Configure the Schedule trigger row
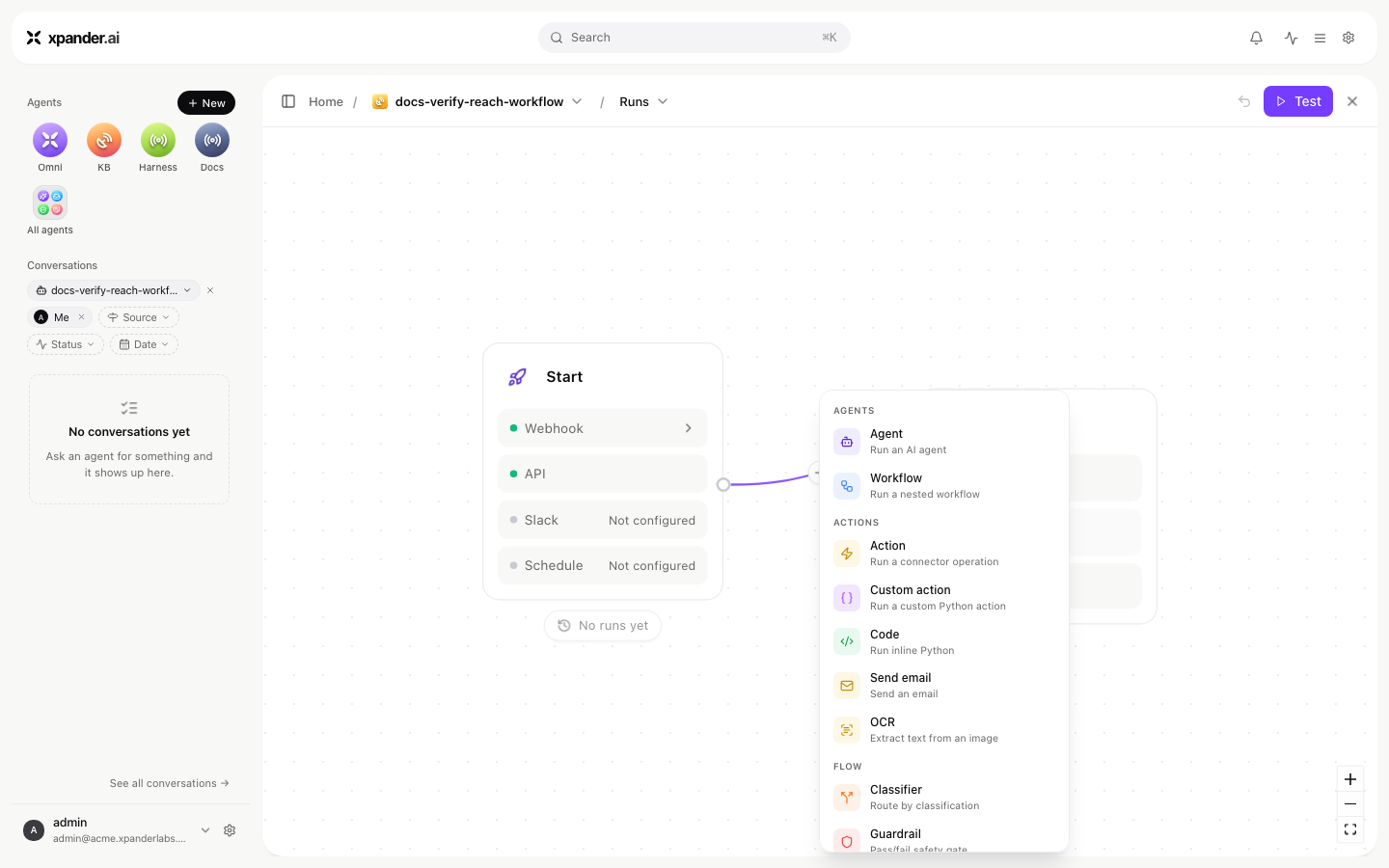 603,565
